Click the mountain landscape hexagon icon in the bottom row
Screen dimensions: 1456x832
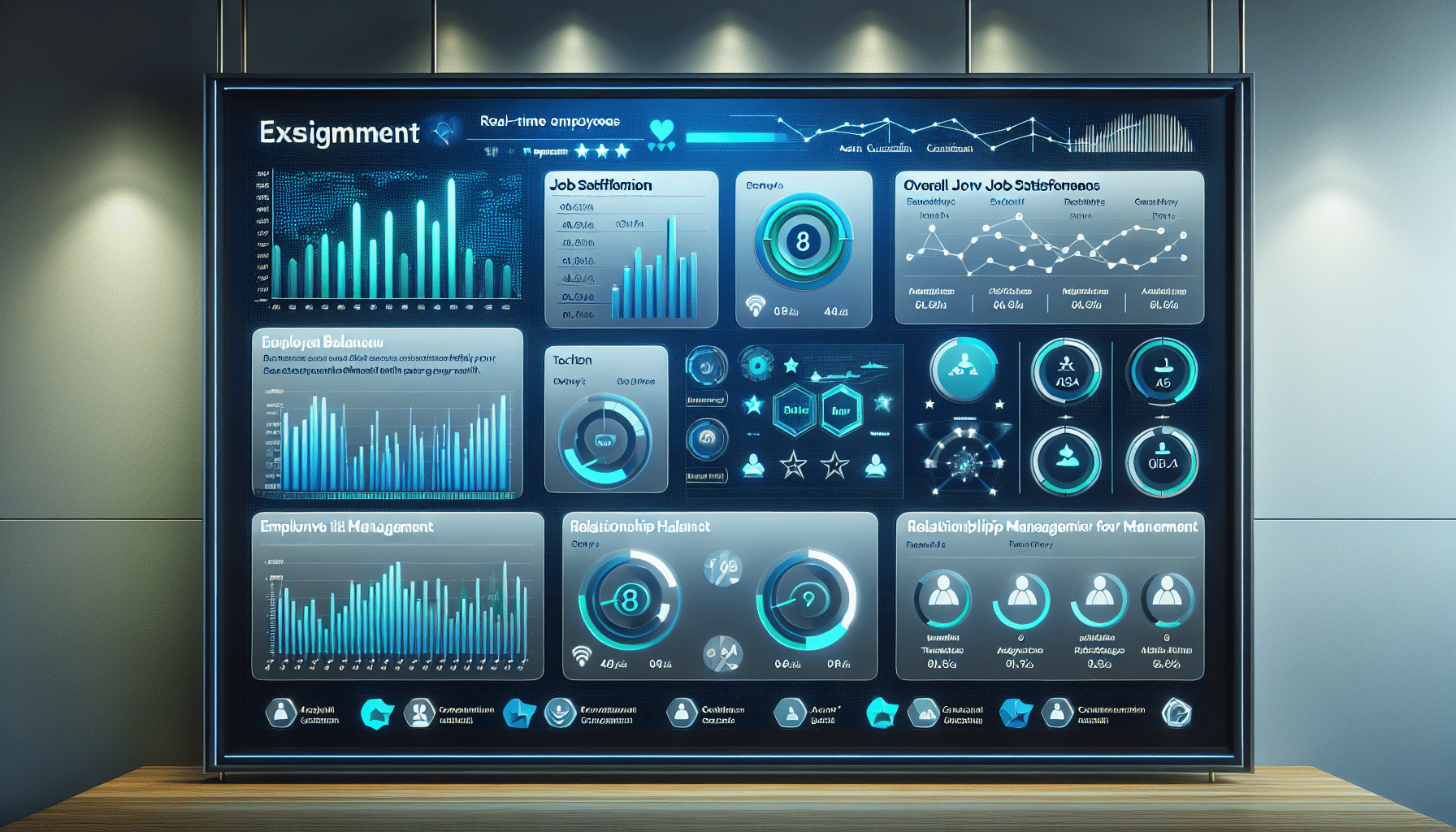coord(924,713)
